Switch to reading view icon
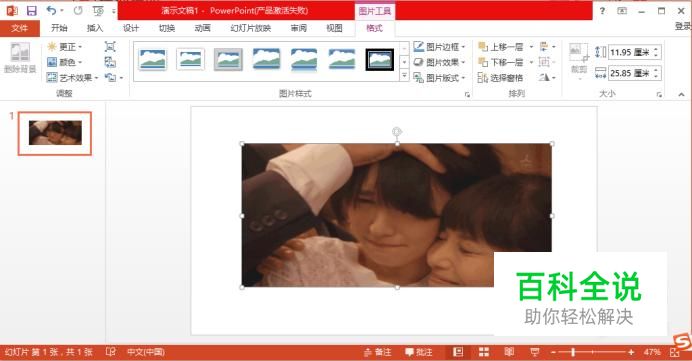The height and width of the screenshot is (361, 692). coord(509,352)
